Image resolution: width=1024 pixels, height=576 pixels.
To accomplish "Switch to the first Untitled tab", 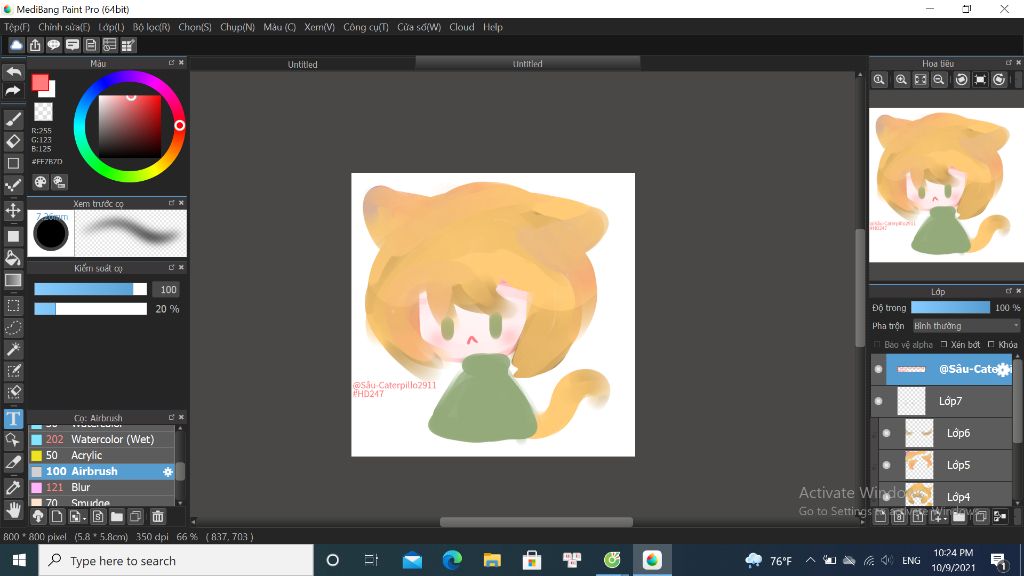I will click(x=302, y=64).
